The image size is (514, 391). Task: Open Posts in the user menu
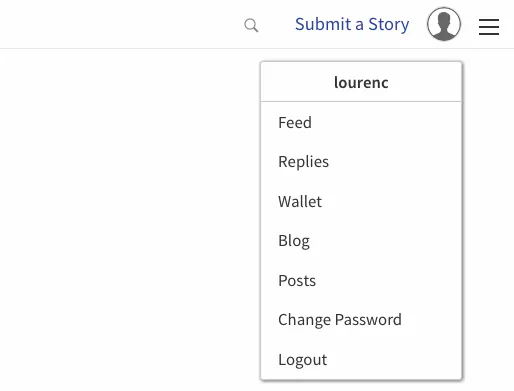361,280
